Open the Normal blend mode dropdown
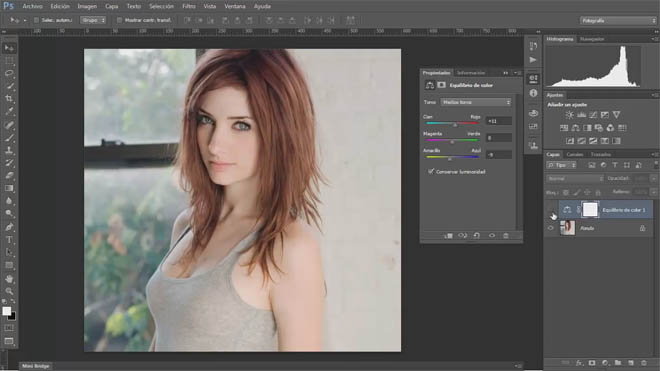The image size is (660, 371). [x=575, y=179]
